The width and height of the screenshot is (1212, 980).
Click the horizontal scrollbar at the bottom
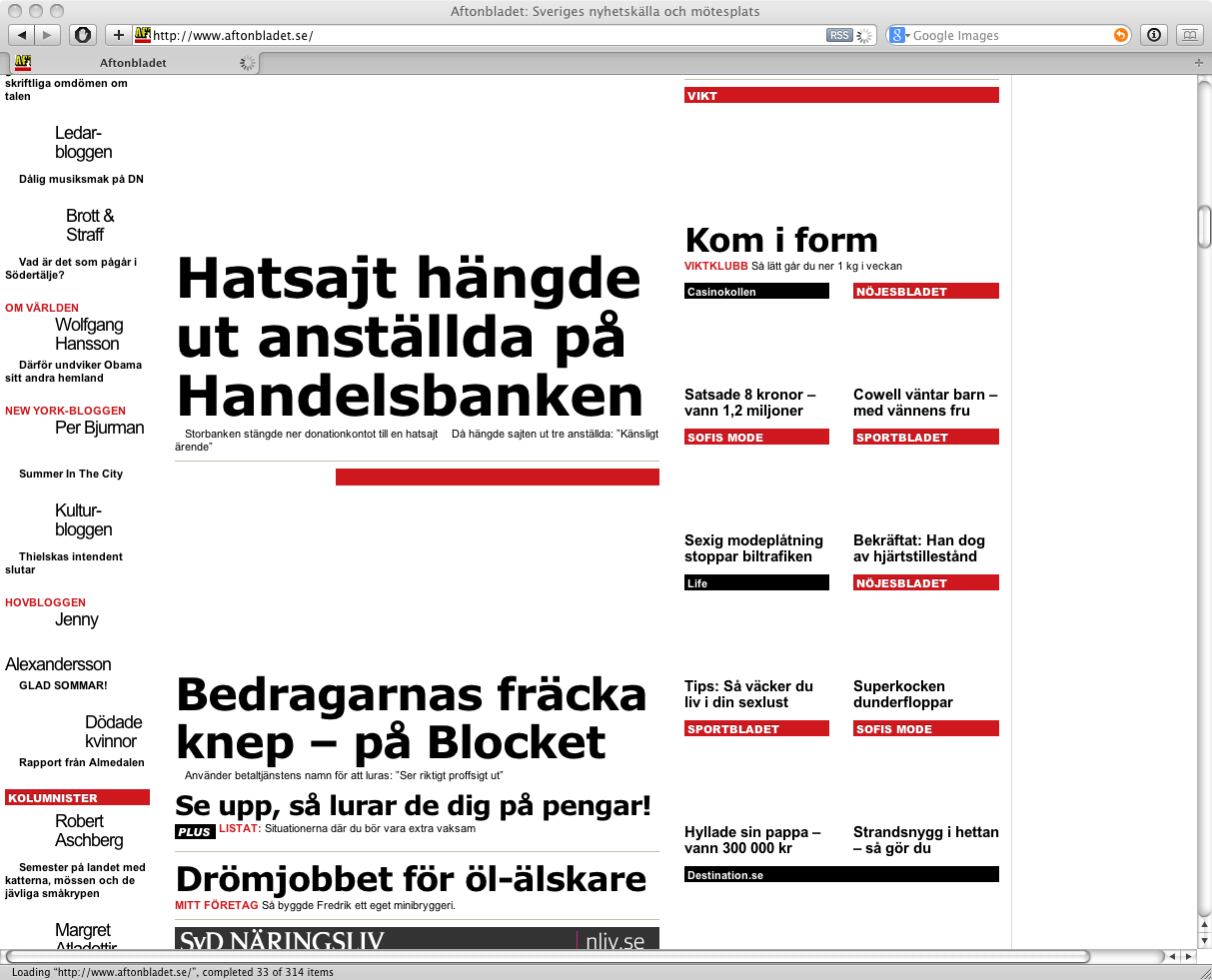pyautogui.click(x=546, y=956)
